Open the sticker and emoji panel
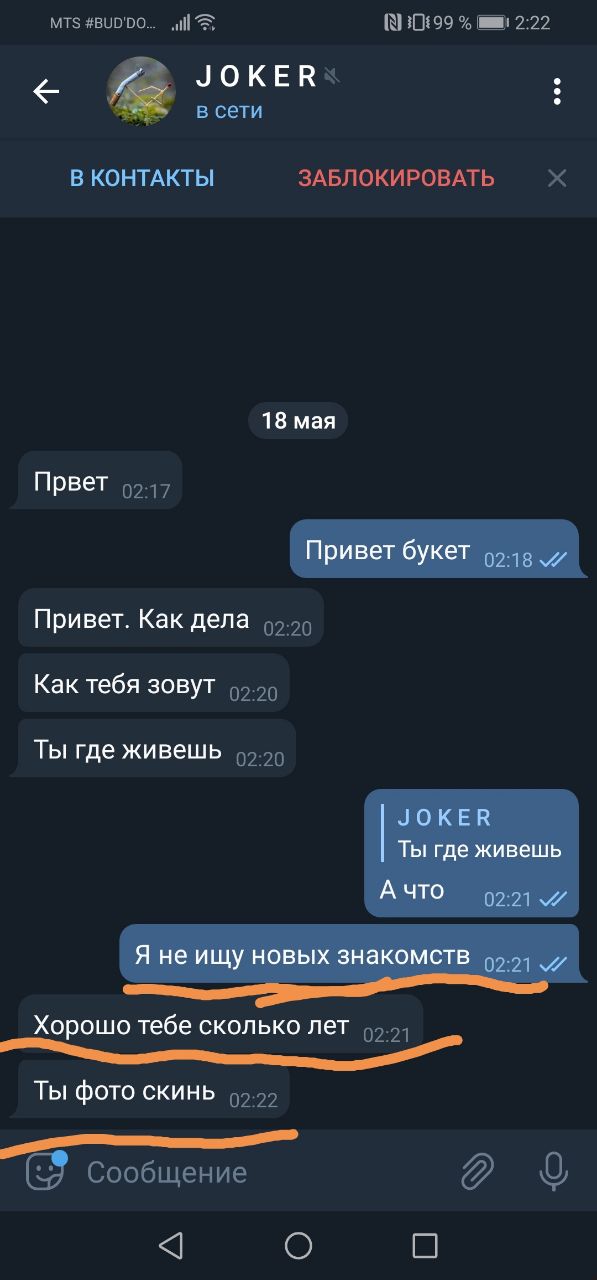Image resolution: width=597 pixels, height=1280 pixels. (x=45, y=1171)
